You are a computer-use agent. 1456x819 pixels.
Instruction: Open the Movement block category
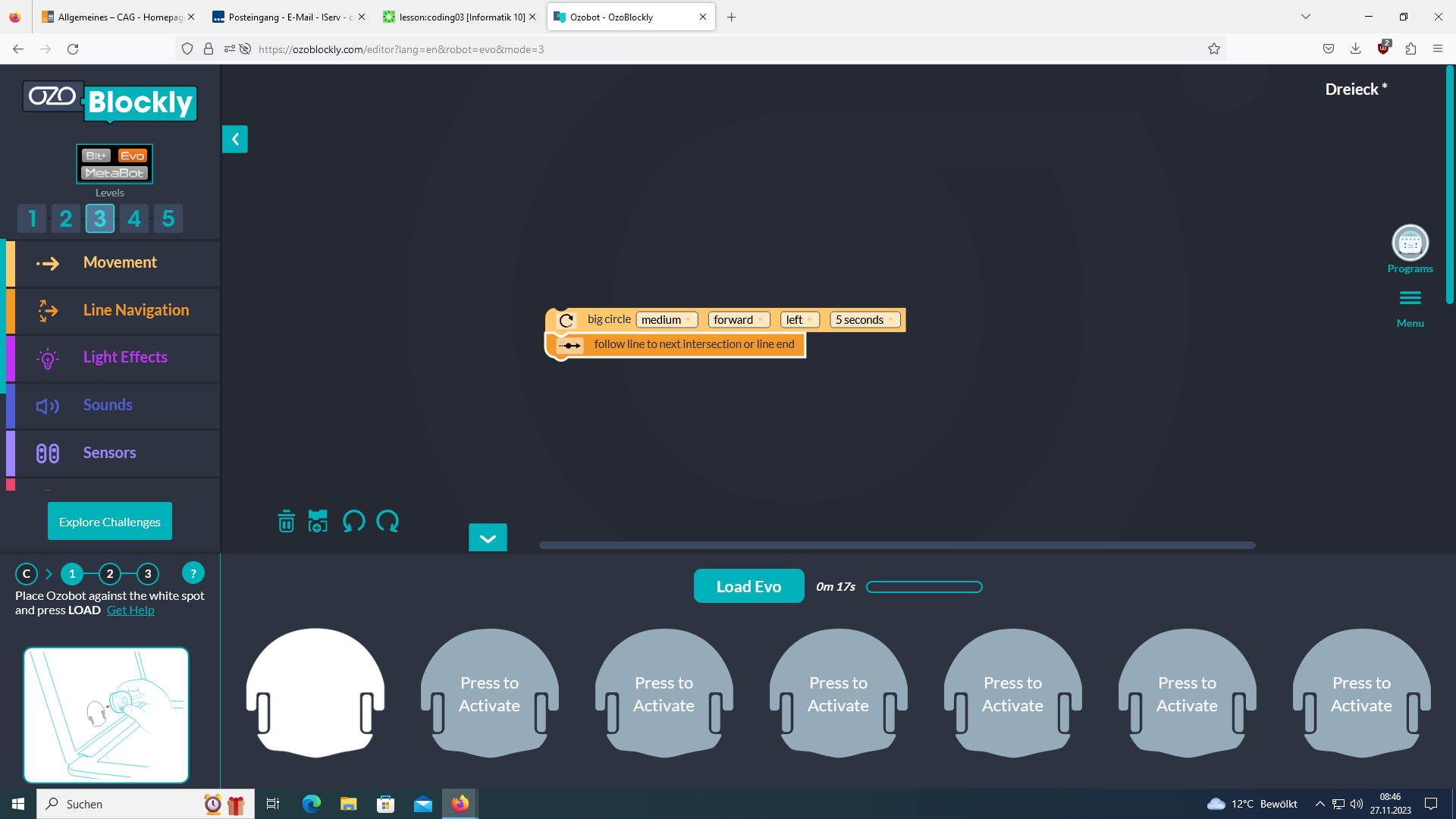[120, 263]
